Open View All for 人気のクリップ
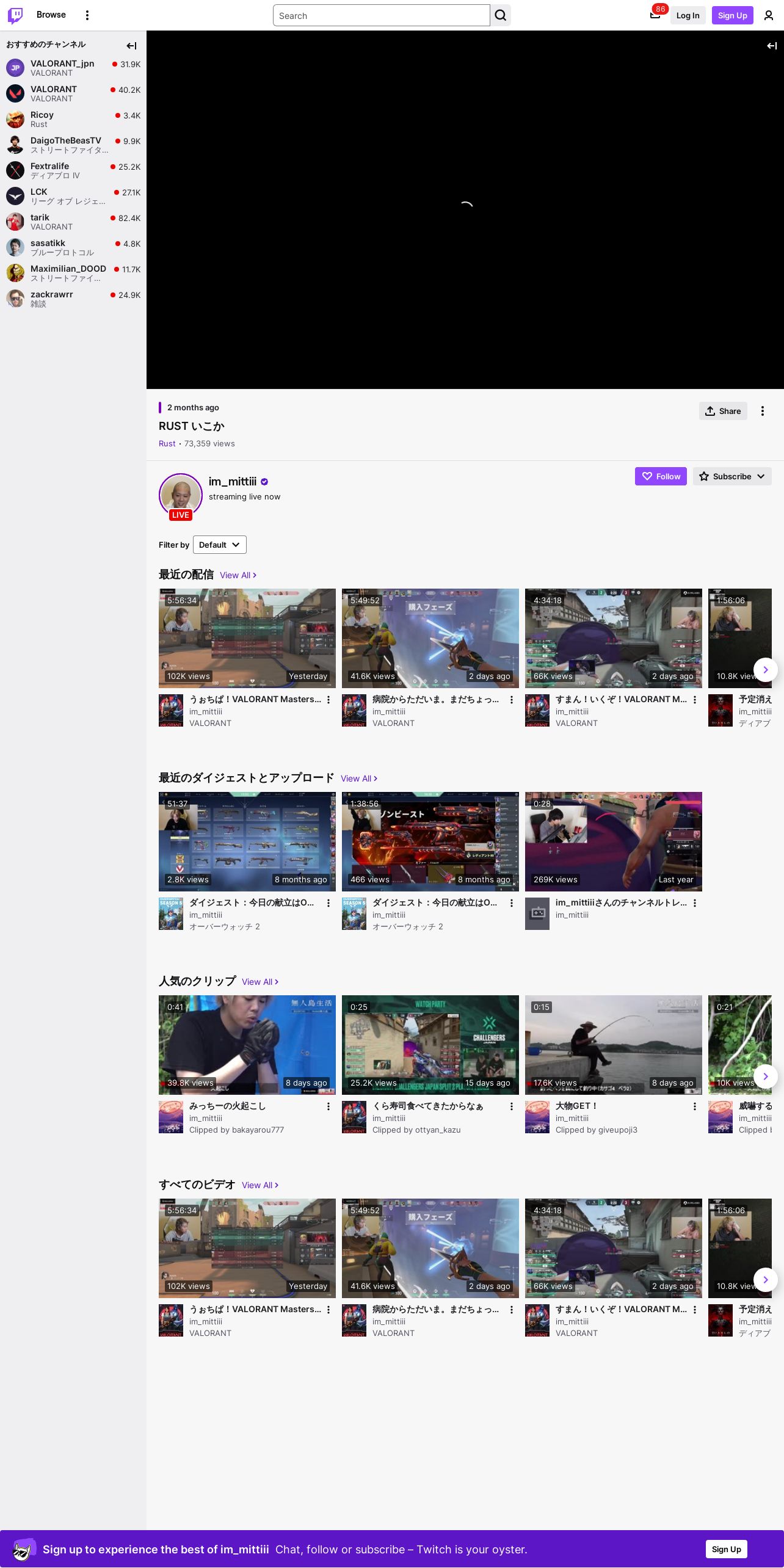The image size is (784, 1568). pos(260,982)
